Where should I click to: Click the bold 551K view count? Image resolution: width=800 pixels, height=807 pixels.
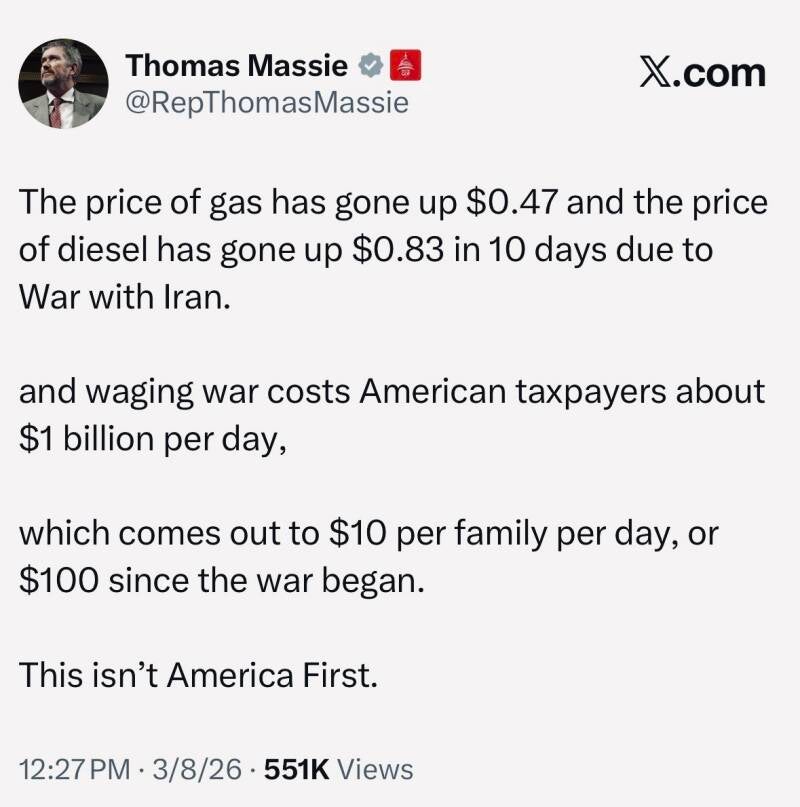coord(294,769)
